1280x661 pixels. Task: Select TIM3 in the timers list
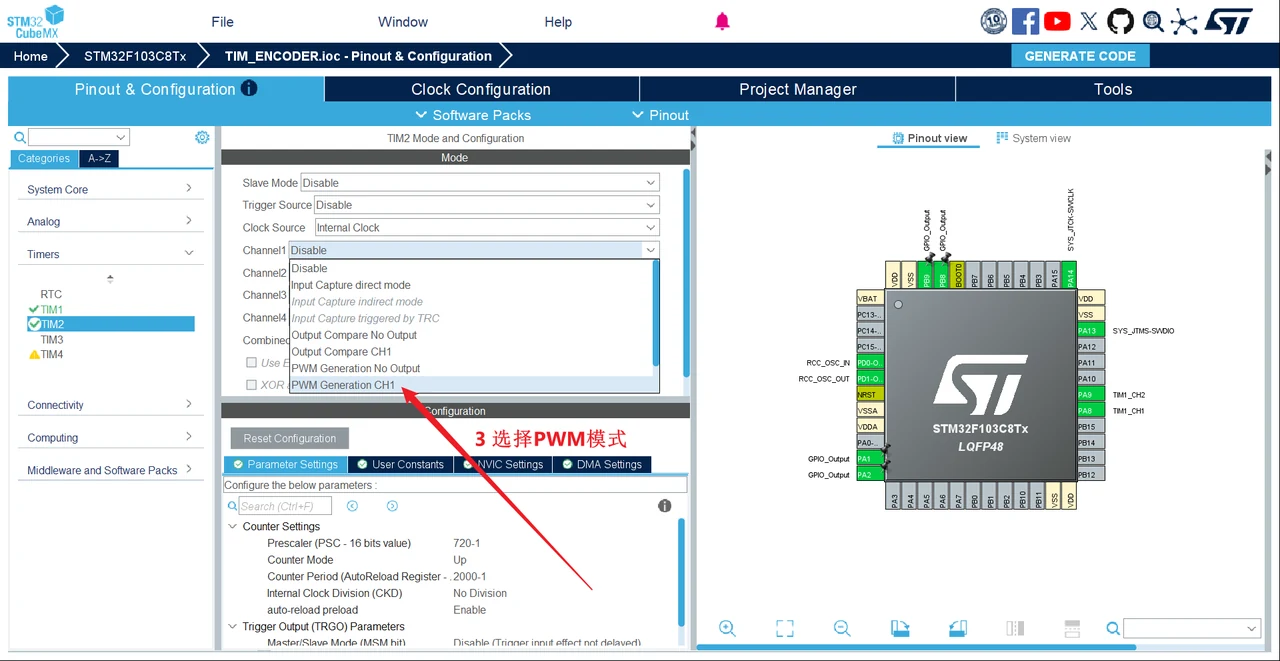pyautogui.click(x=52, y=339)
